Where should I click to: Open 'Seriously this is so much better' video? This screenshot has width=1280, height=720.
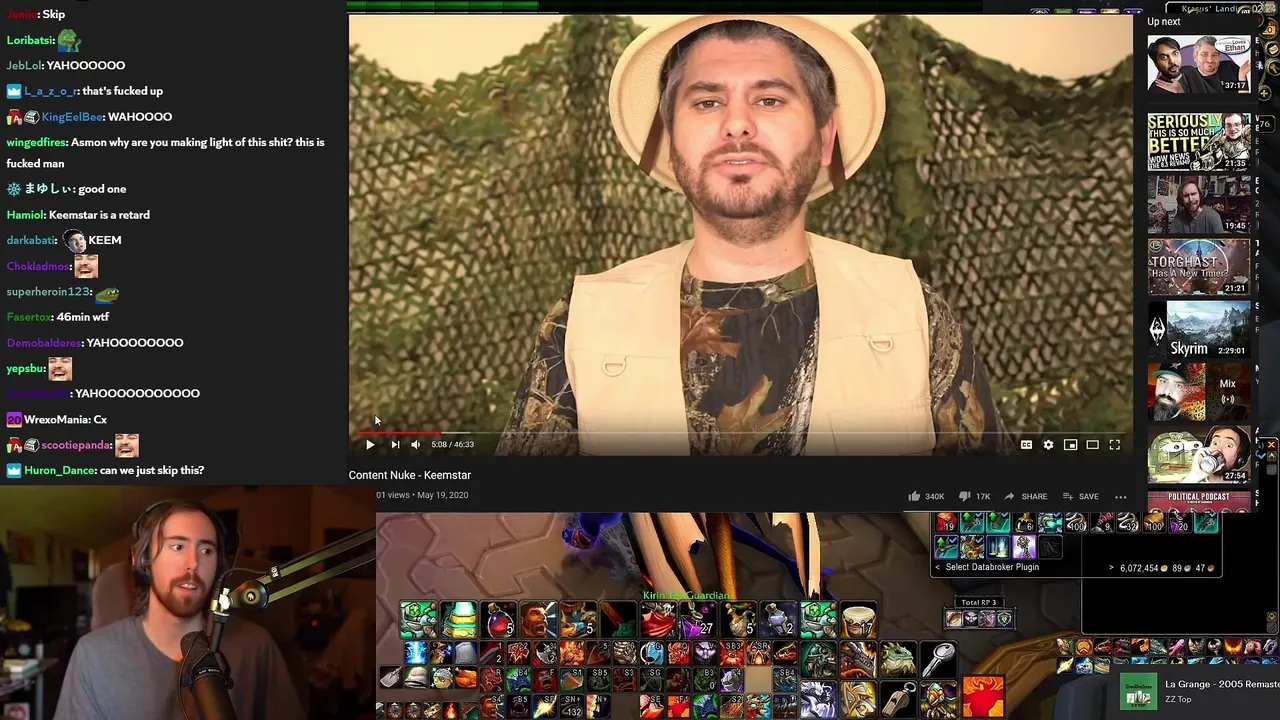tap(1198, 141)
